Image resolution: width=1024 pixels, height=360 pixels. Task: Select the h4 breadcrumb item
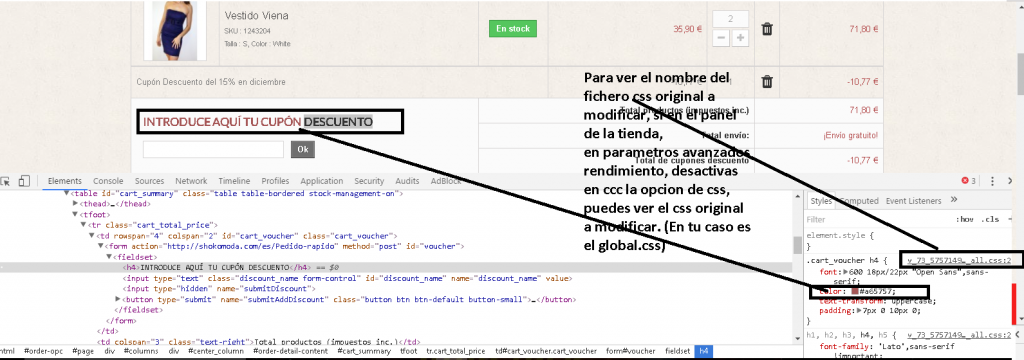point(703,352)
